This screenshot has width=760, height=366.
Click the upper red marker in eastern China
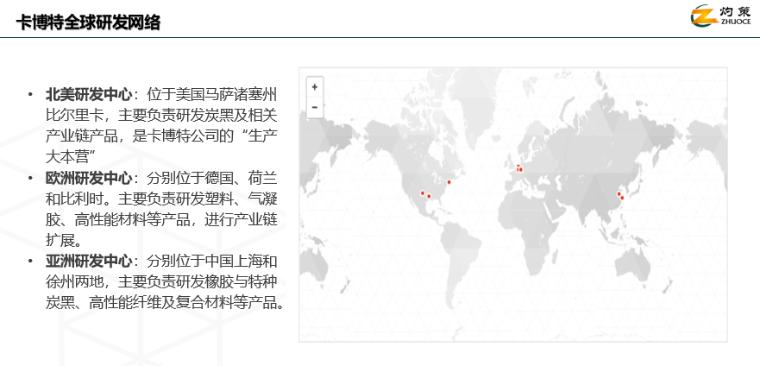click(x=619, y=194)
